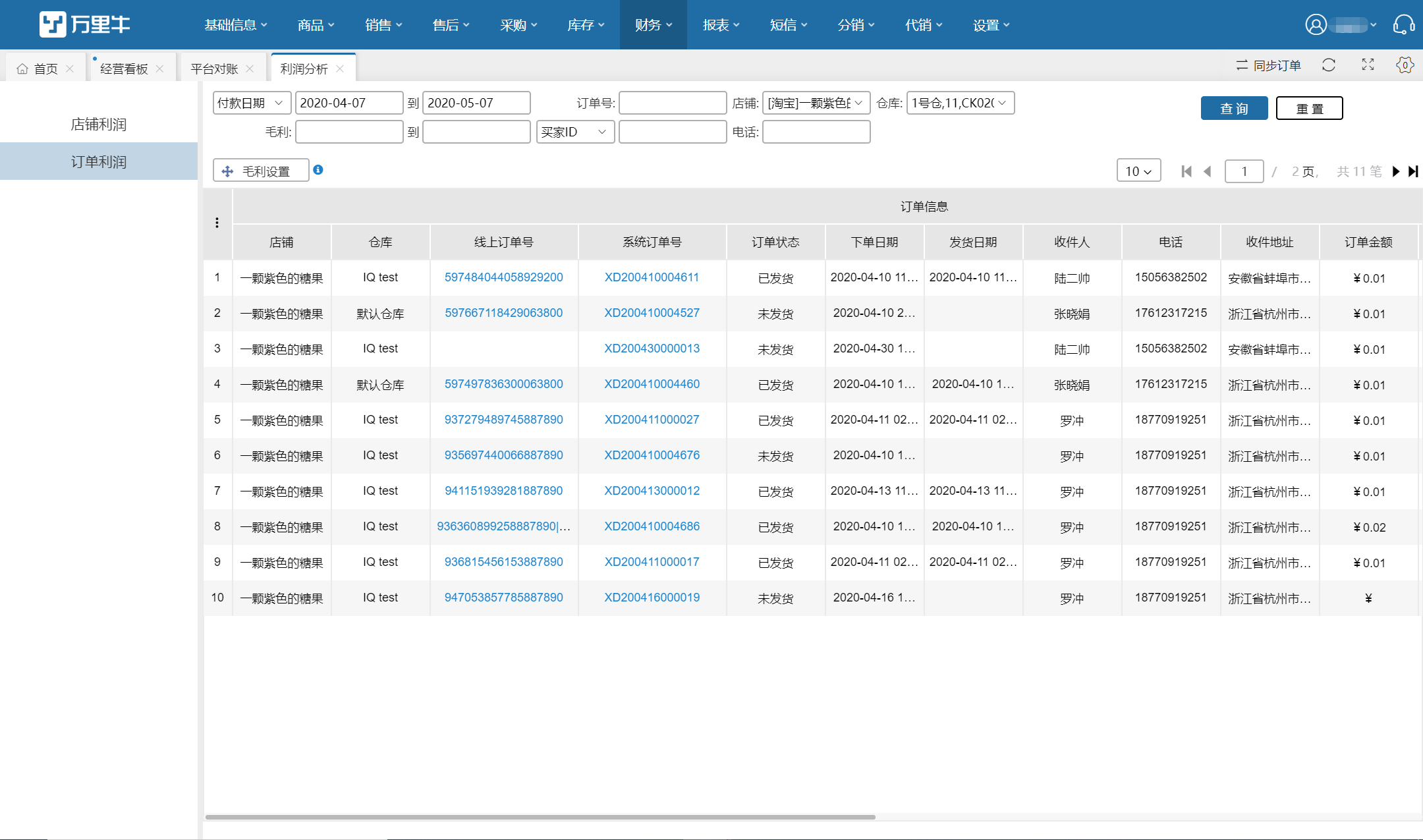Click the 重置 reset button
Viewport: 1423px width, 840px height.
1309,108
